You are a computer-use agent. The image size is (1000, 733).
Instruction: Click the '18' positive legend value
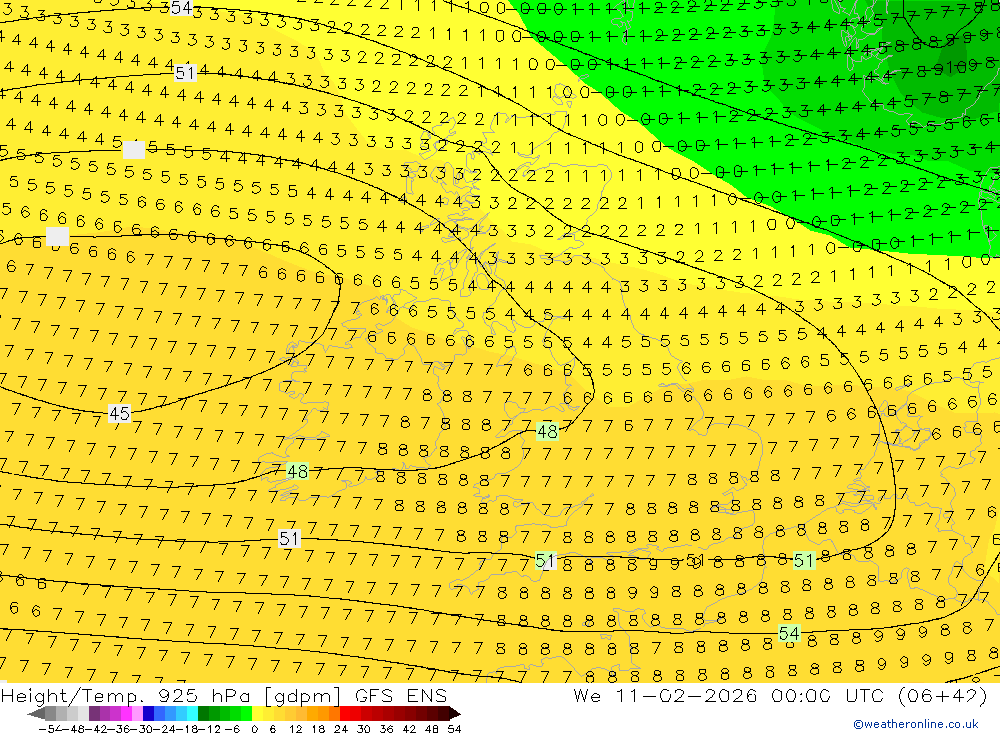pos(318,729)
